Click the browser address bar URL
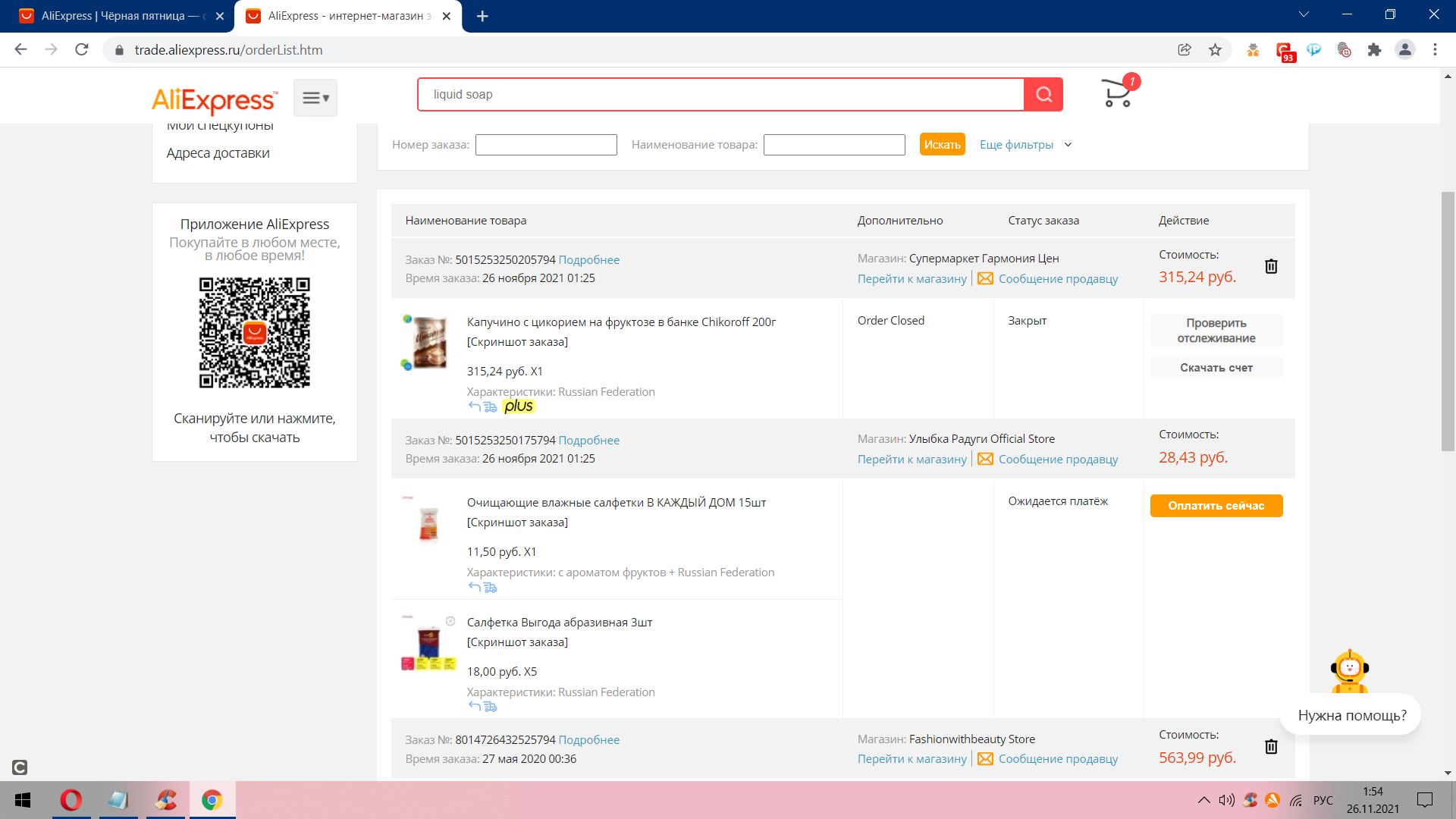The image size is (1456, 819). tap(228, 50)
